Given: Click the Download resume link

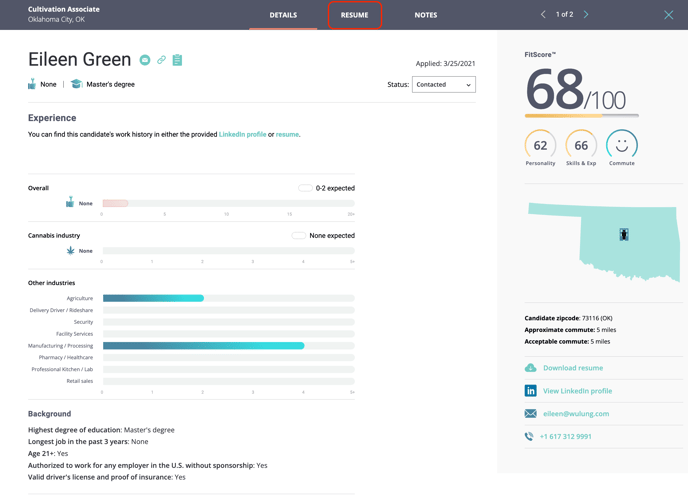Looking at the screenshot, I should click(572, 368).
